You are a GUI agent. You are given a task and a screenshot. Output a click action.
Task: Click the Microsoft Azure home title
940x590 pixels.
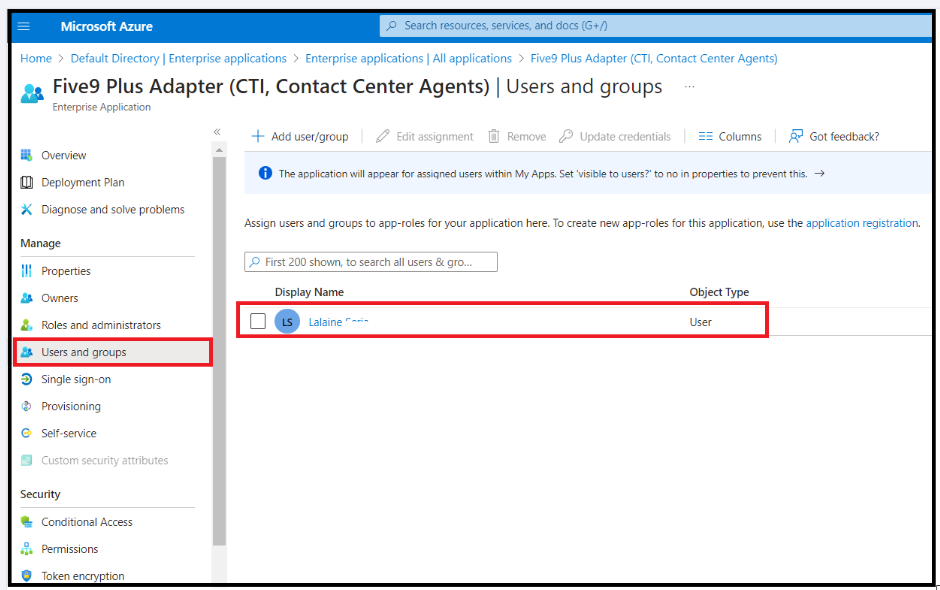point(107,26)
